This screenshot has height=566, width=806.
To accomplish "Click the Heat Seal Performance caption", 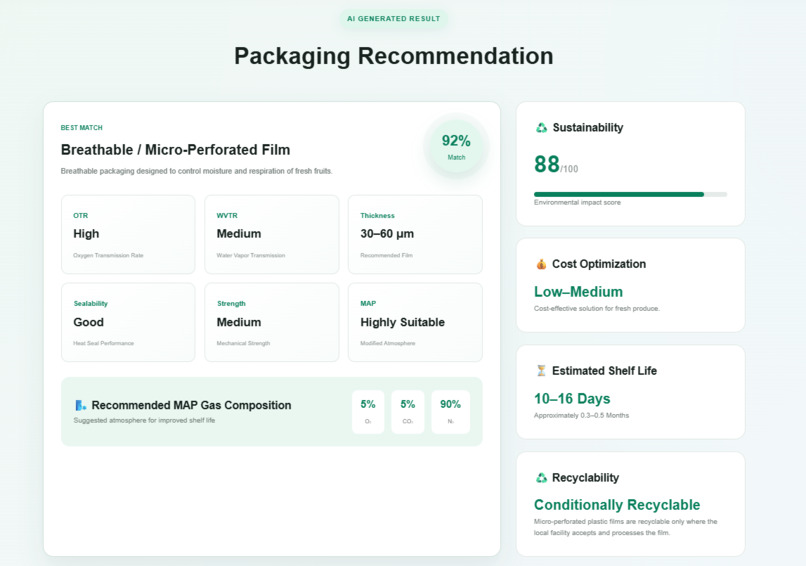I will (103, 343).
